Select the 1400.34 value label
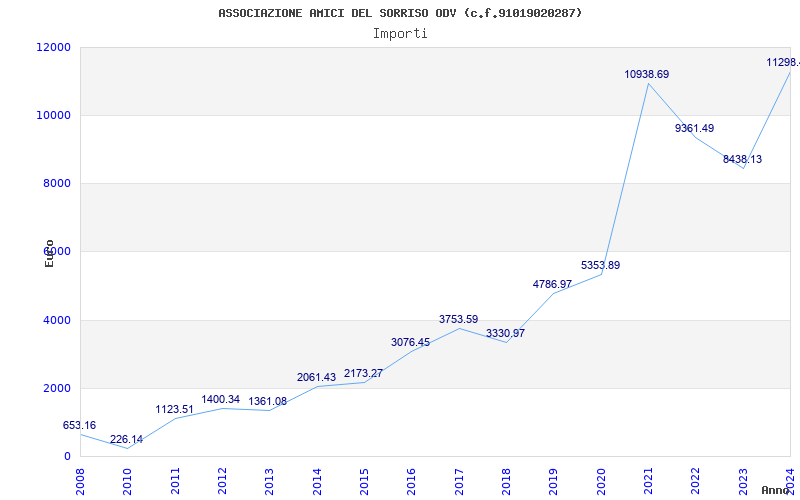The image size is (800, 500). click(220, 400)
